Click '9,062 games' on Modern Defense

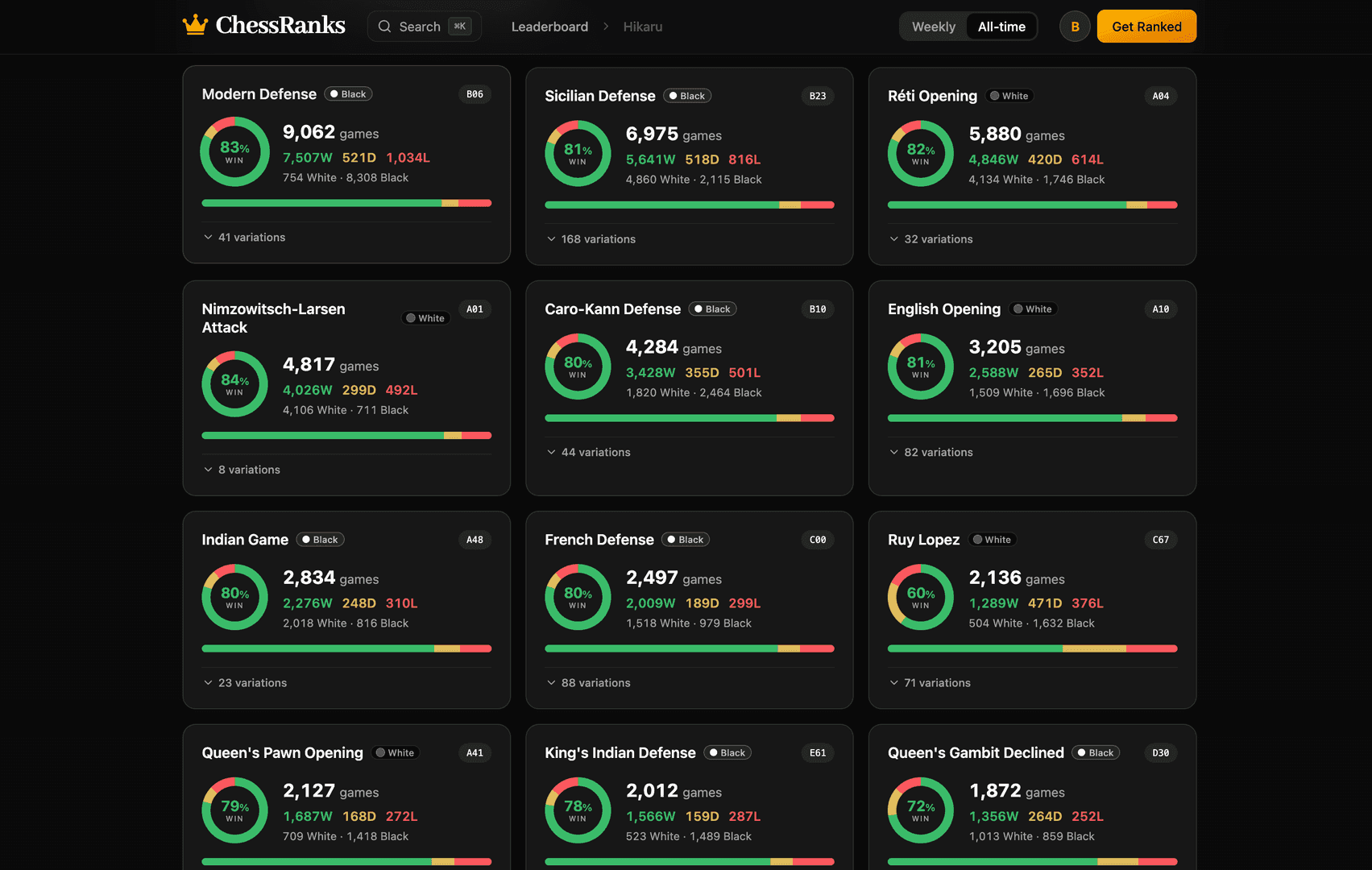[x=330, y=132]
